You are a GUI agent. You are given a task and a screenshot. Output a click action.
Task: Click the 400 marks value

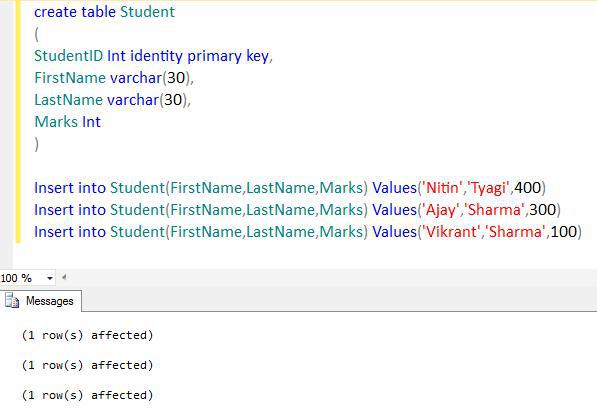point(527,188)
